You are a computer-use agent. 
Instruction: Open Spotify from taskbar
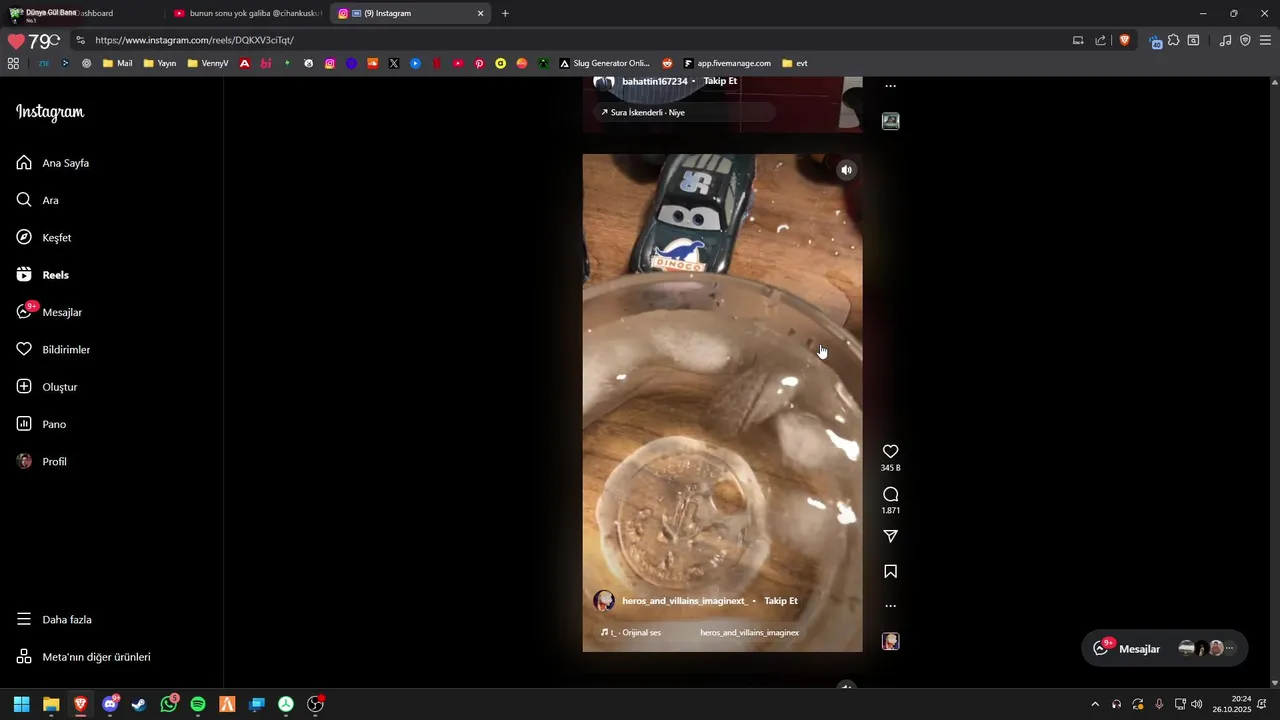198,704
